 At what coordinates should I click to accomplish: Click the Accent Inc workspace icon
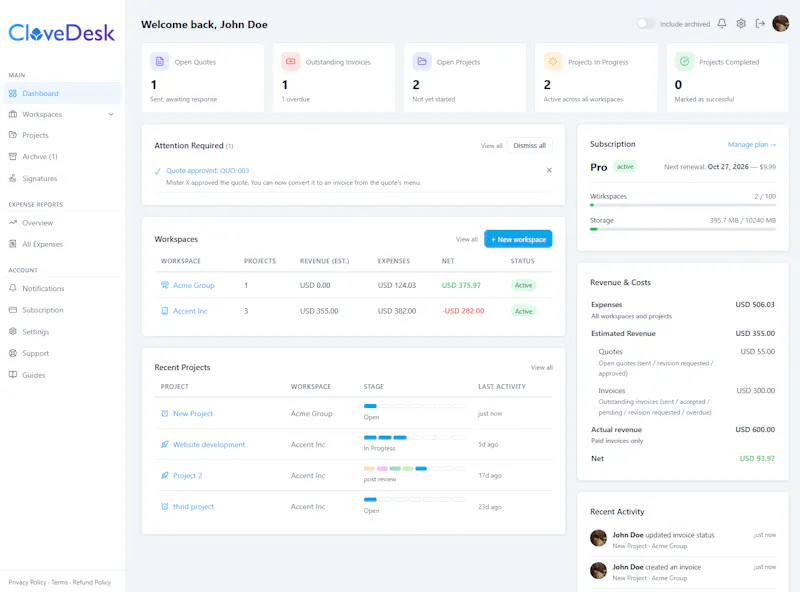[165, 311]
